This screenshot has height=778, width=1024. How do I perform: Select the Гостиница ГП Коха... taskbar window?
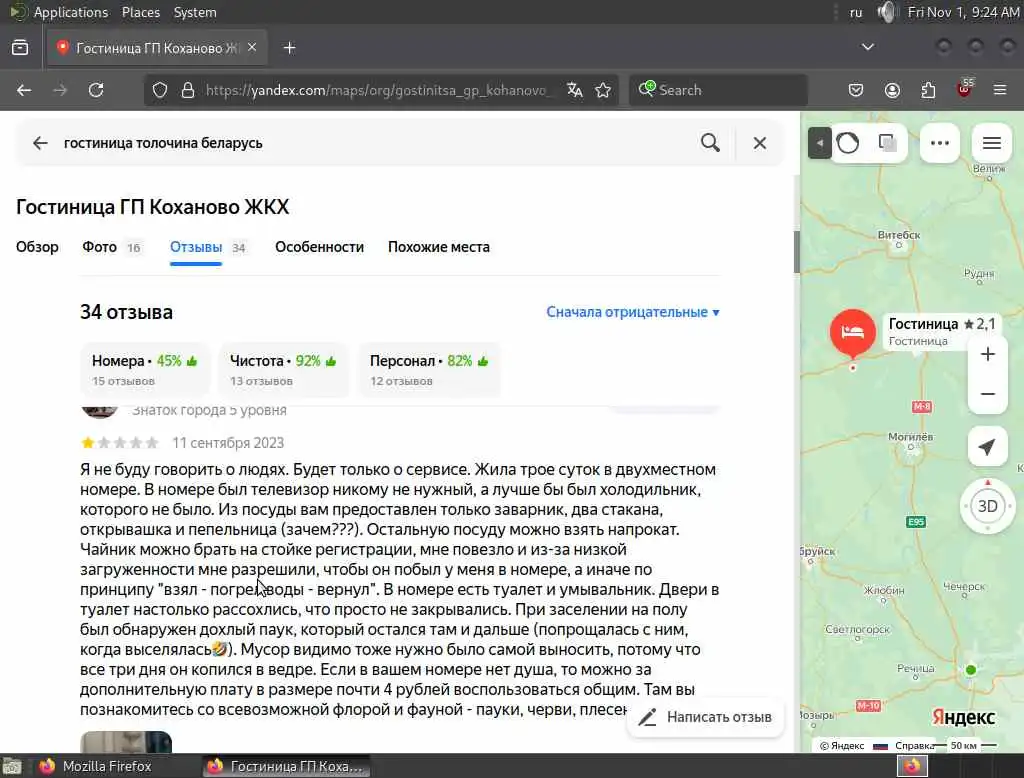[286, 766]
